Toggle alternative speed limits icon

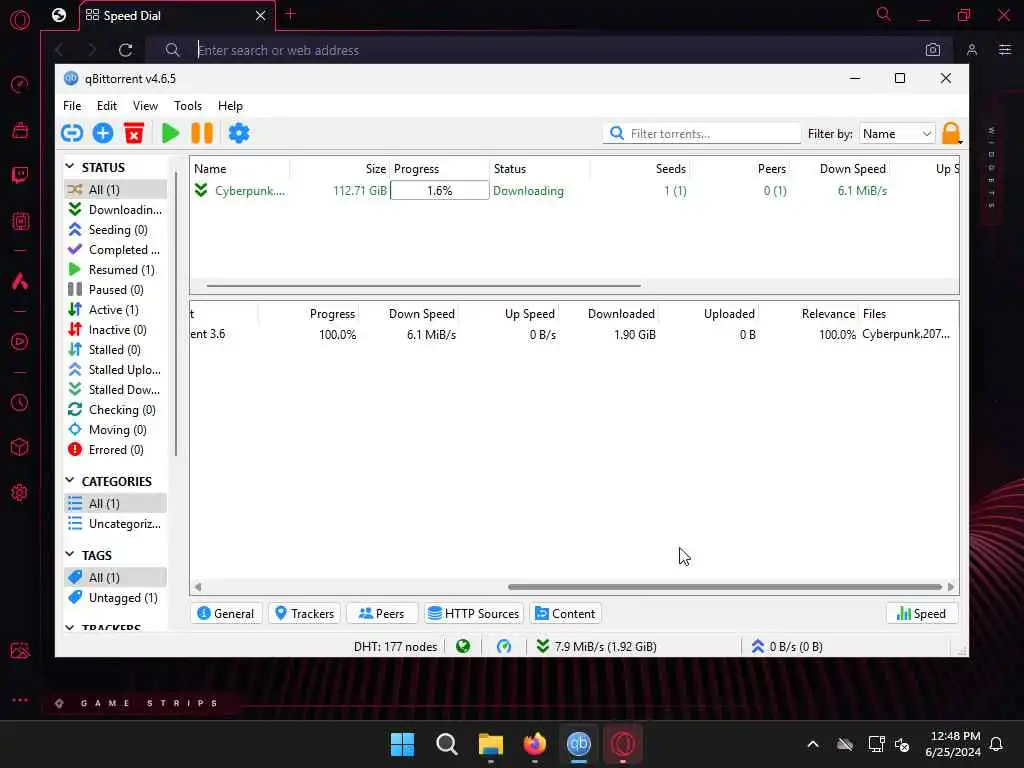coord(504,647)
